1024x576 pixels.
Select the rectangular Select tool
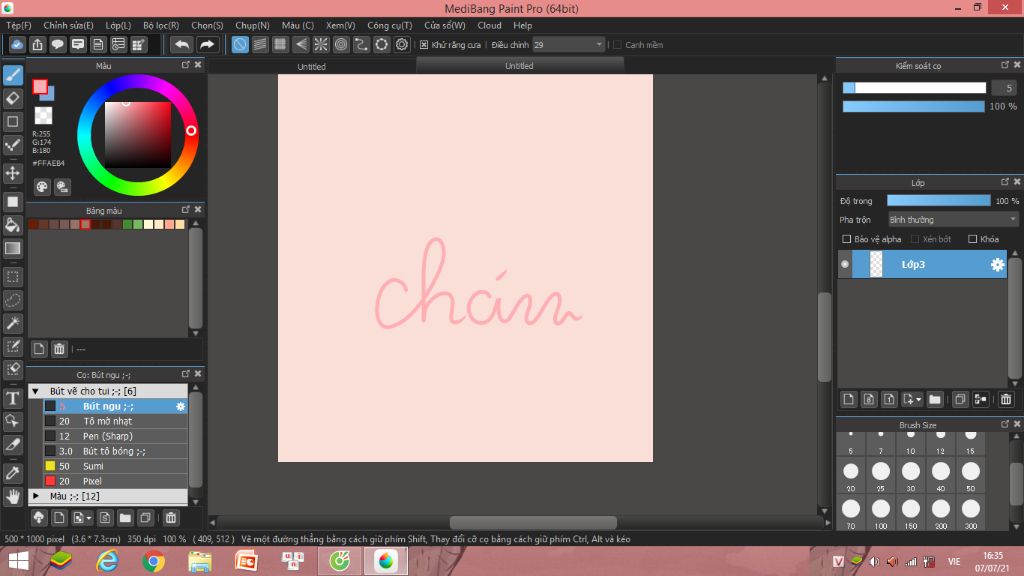12,277
